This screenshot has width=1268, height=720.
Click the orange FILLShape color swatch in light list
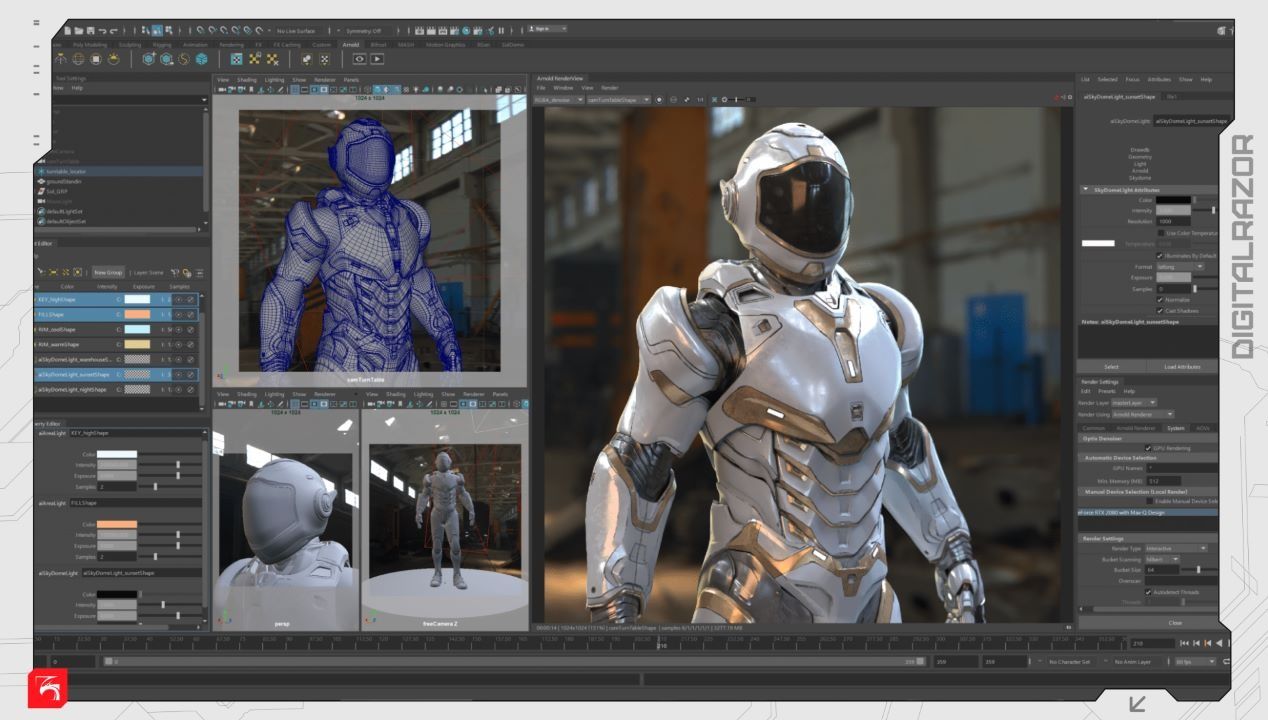coord(137,314)
